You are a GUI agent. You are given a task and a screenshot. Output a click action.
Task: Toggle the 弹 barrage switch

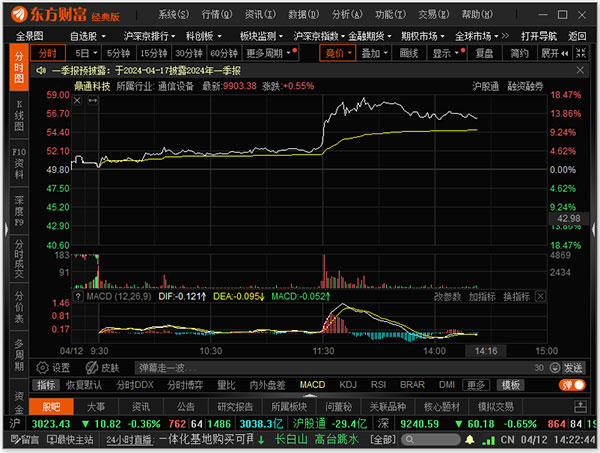coord(572,385)
